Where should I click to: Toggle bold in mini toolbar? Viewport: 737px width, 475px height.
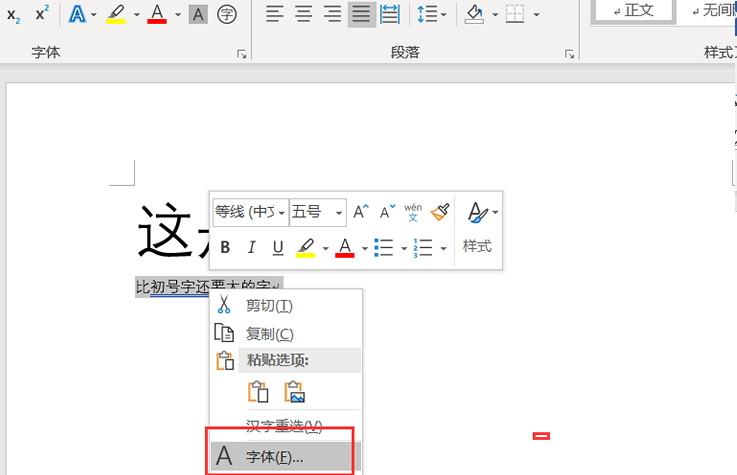click(225, 247)
